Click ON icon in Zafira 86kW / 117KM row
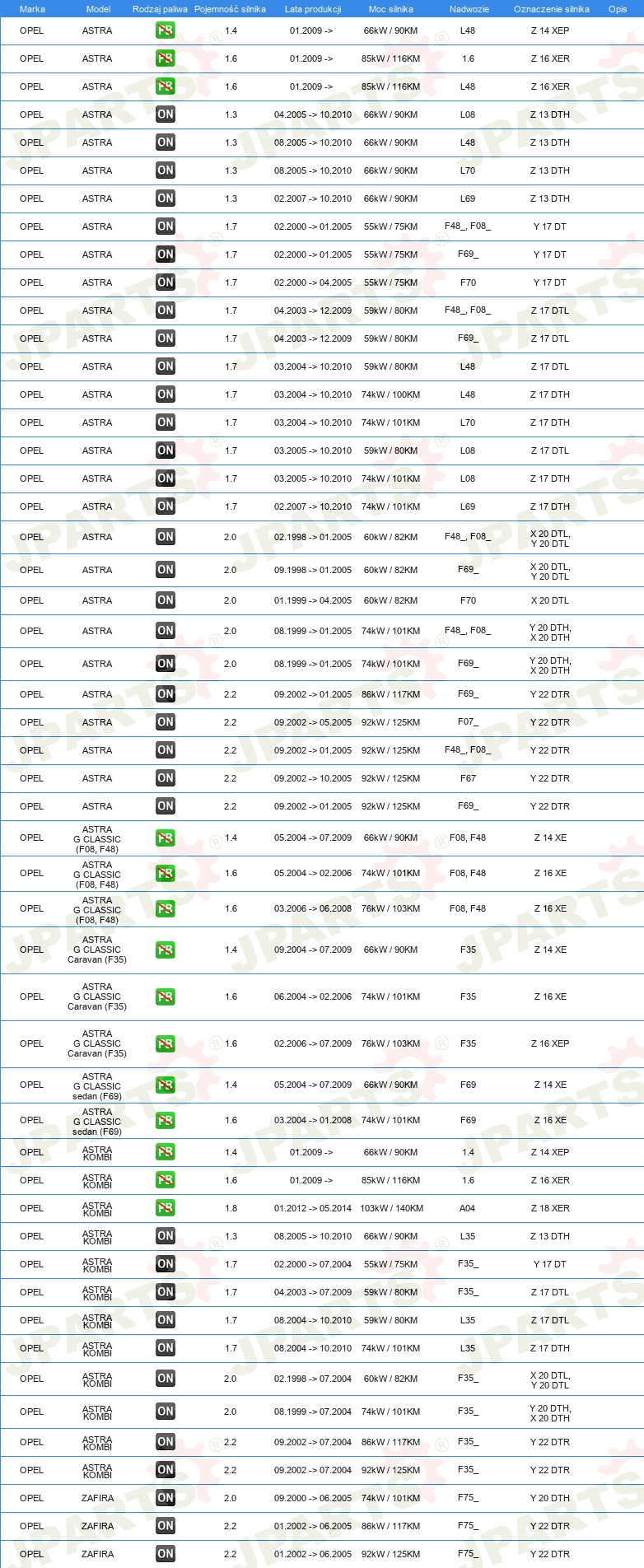 (x=166, y=1526)
